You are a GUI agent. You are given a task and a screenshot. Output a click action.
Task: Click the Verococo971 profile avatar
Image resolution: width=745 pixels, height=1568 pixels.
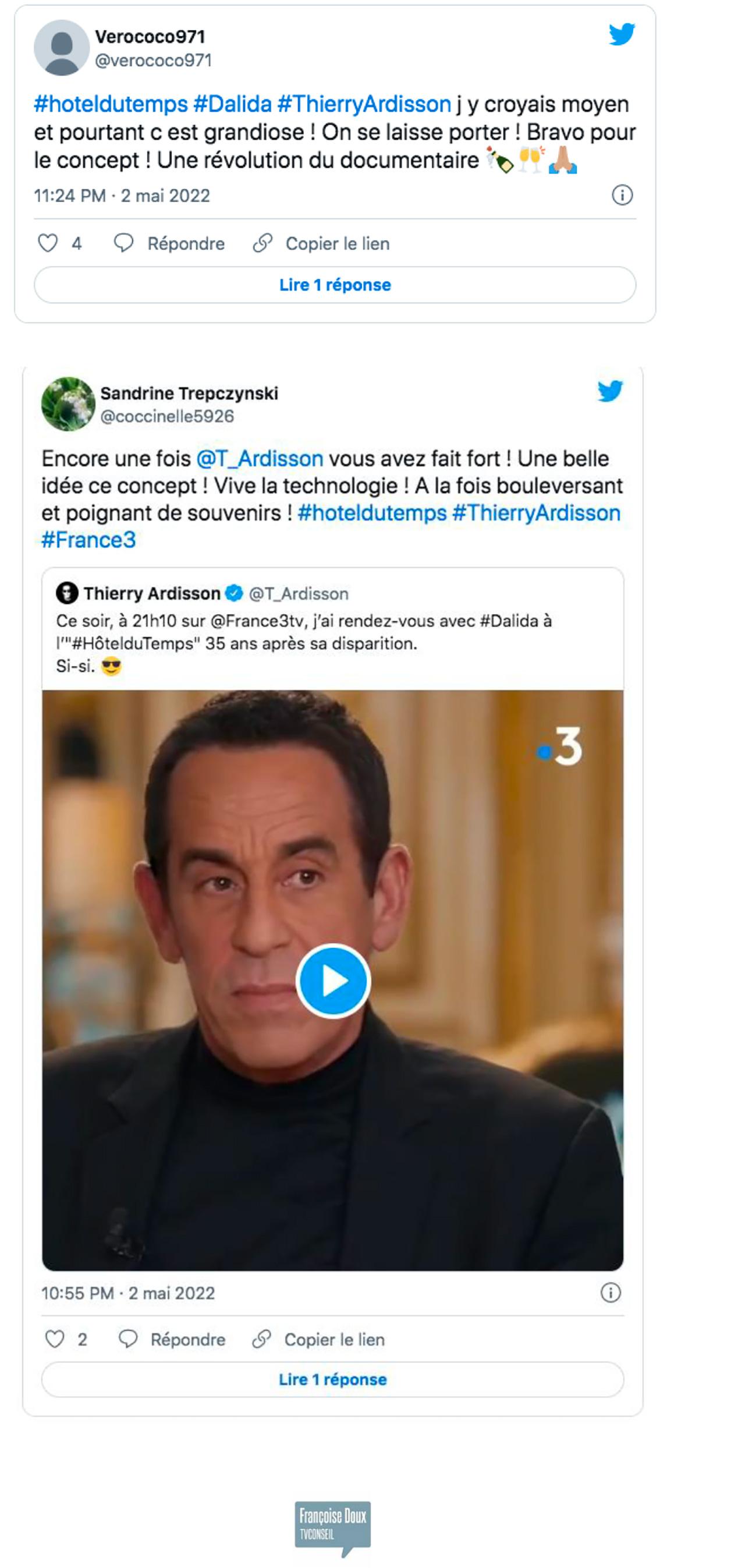[62, 48]
